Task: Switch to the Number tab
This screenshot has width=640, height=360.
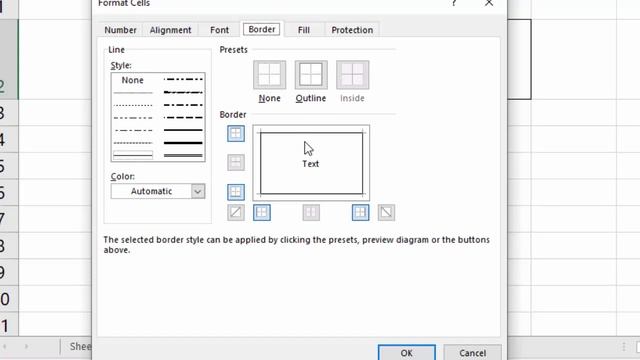Action: pyautogui.click(x=120, y=30)
